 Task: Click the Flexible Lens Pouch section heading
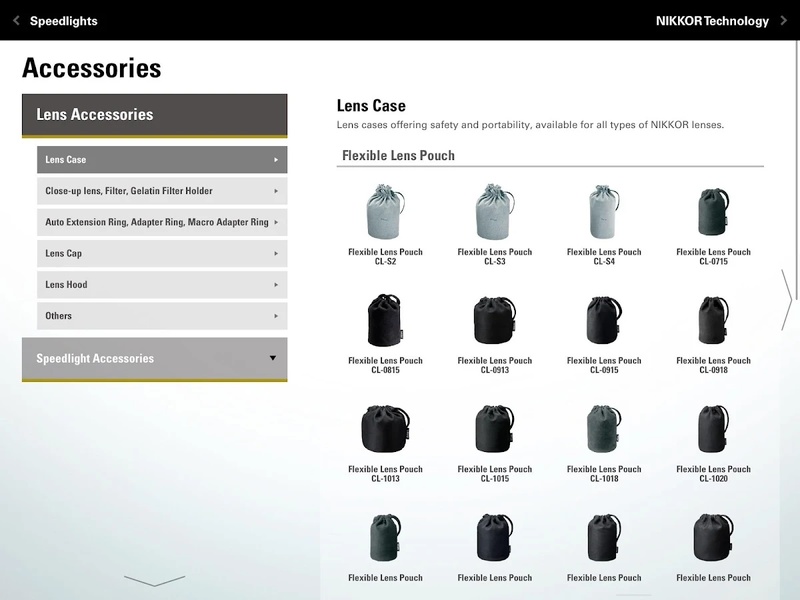point(398,156)
